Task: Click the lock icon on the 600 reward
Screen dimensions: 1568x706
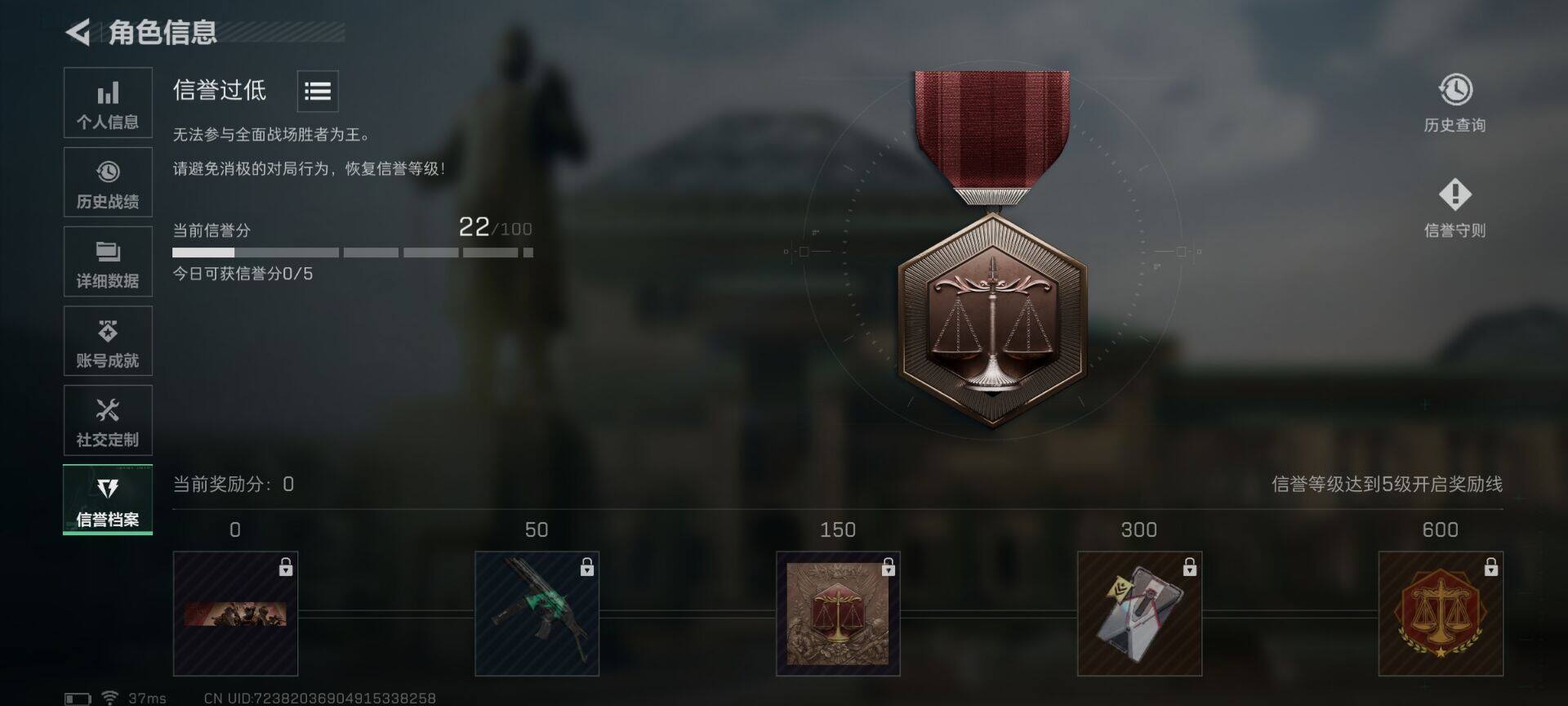Action: [1490, 566]
